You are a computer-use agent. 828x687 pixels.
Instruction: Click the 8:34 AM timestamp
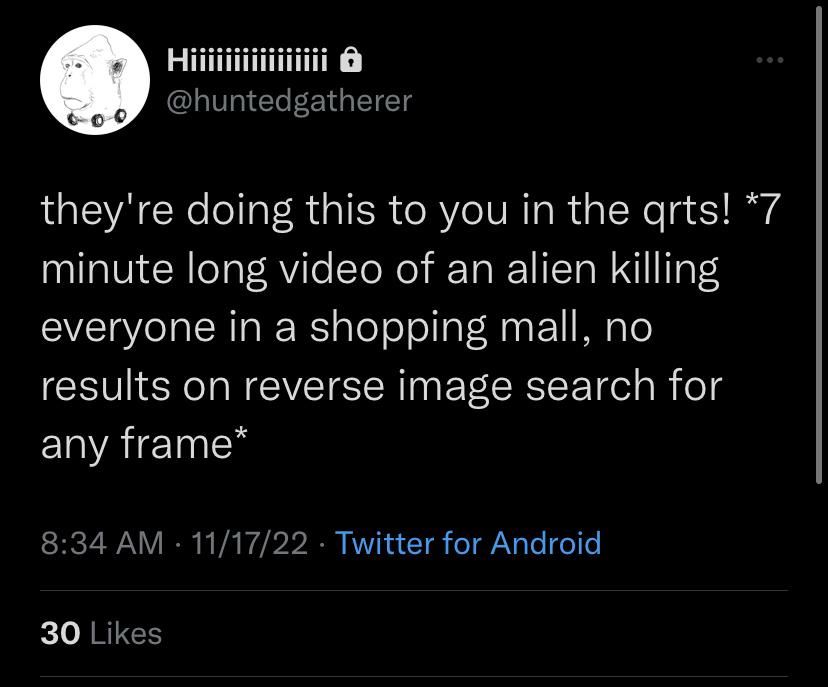click(102, 543)
